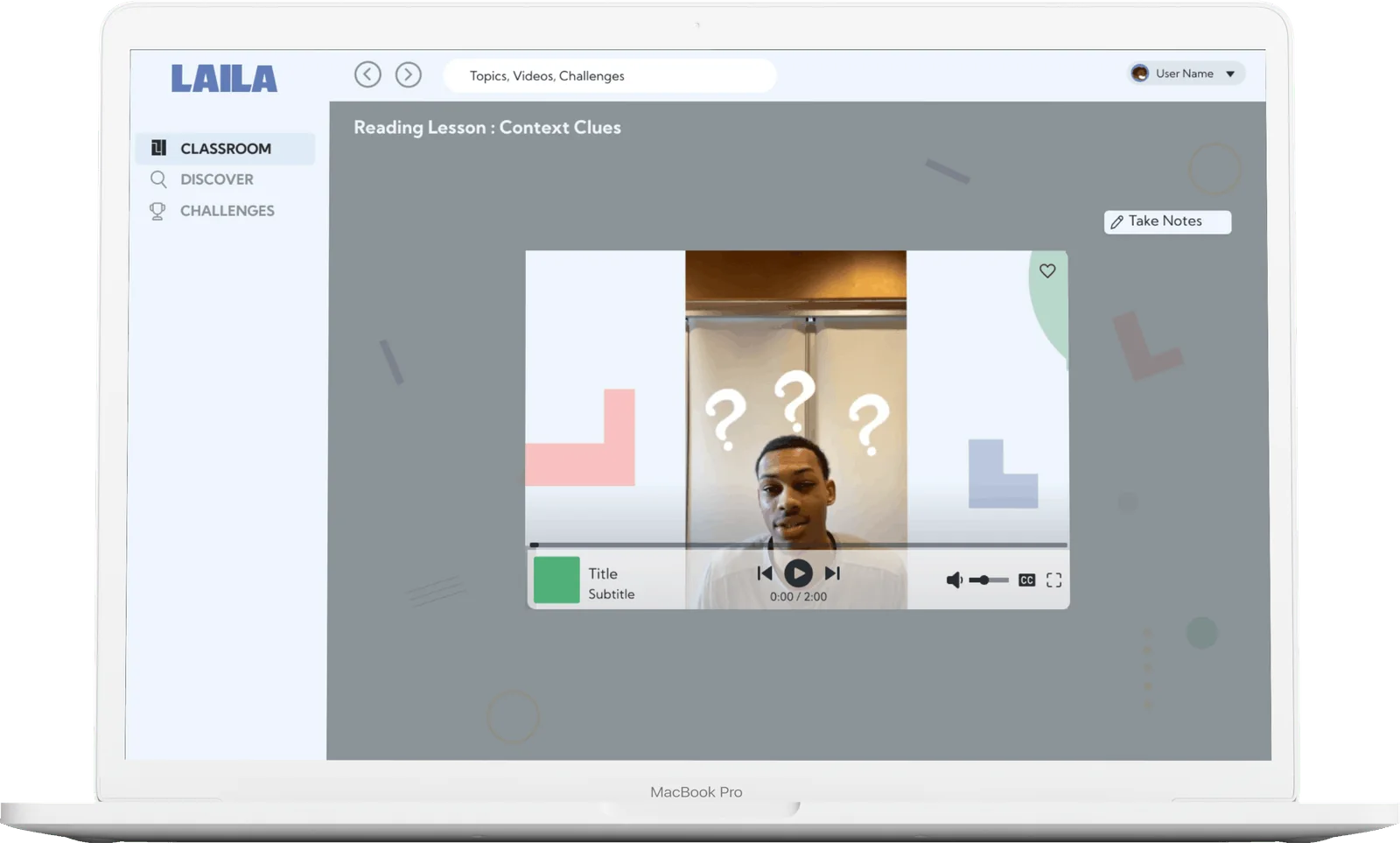Click the LAILA logo
Viewport: 1400px width, 843px height.
224,79
